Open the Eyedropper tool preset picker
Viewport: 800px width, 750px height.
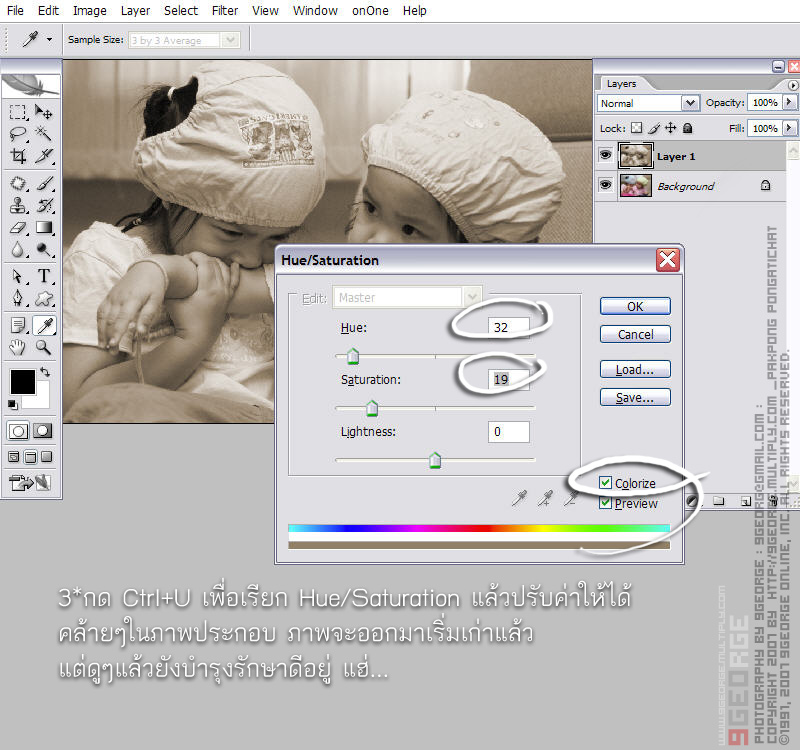(x=49, y=39)
